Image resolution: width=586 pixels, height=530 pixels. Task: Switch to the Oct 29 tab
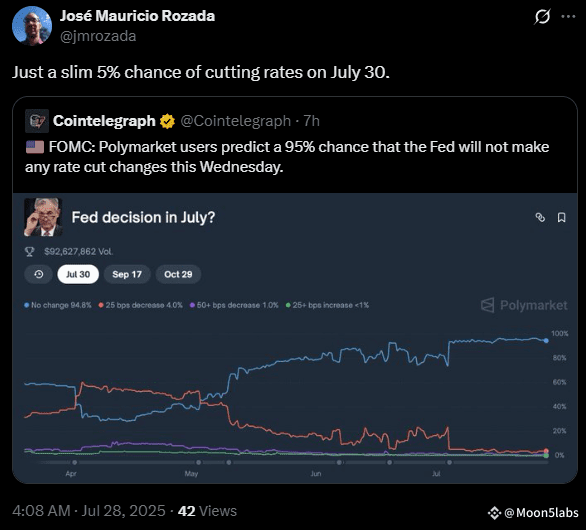[178, 274]
